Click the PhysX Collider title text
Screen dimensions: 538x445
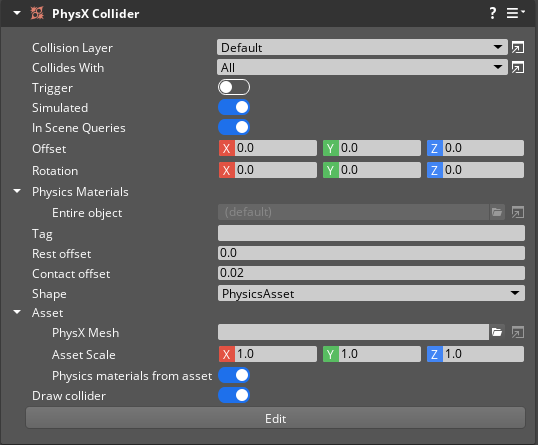coord(96,14)
